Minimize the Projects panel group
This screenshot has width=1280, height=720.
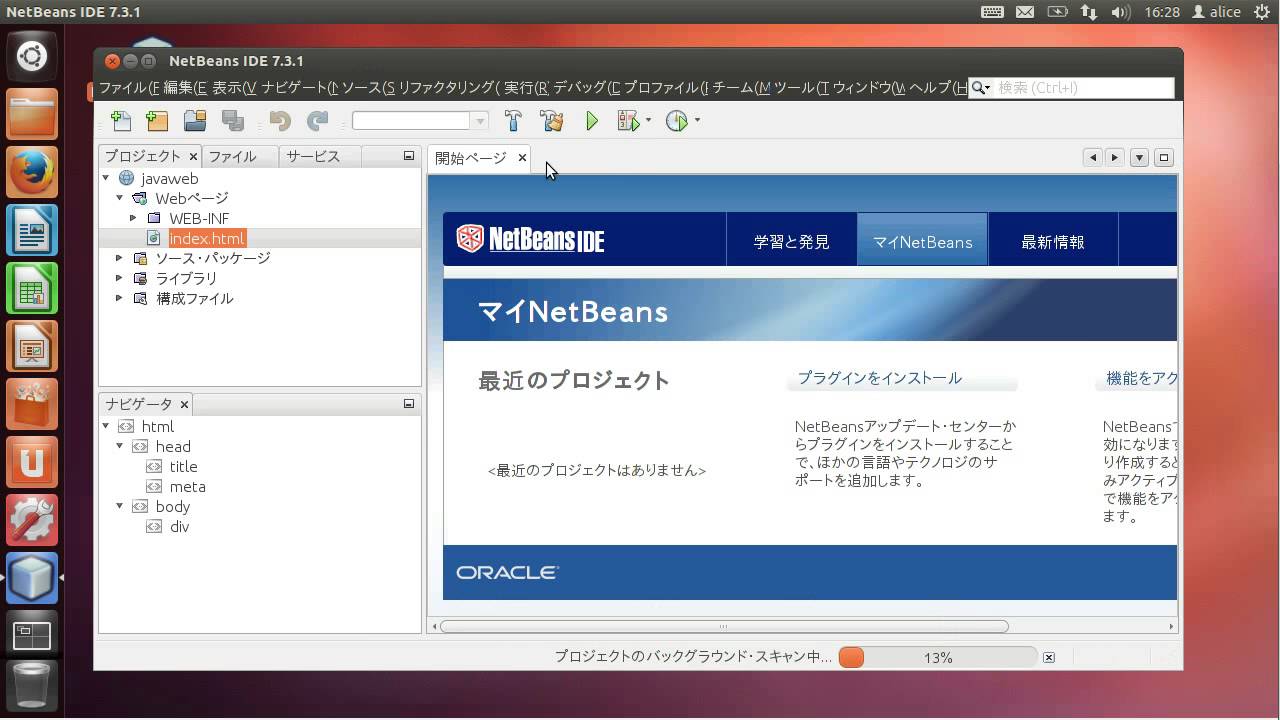(408, 156)
